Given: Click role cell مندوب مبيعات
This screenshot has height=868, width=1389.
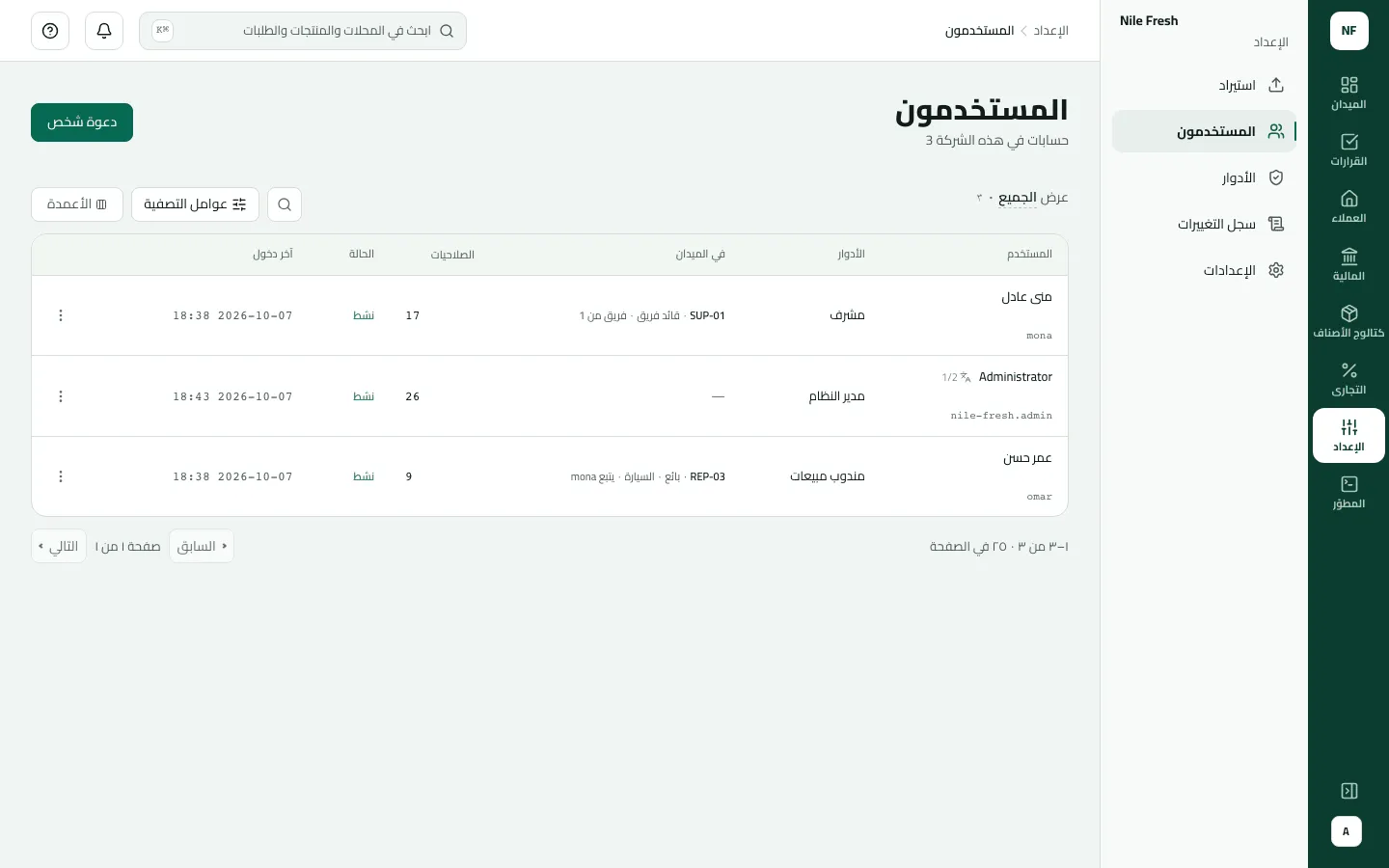Looking at the screenshot, I should pyautogui.click(x=828, y=476).
